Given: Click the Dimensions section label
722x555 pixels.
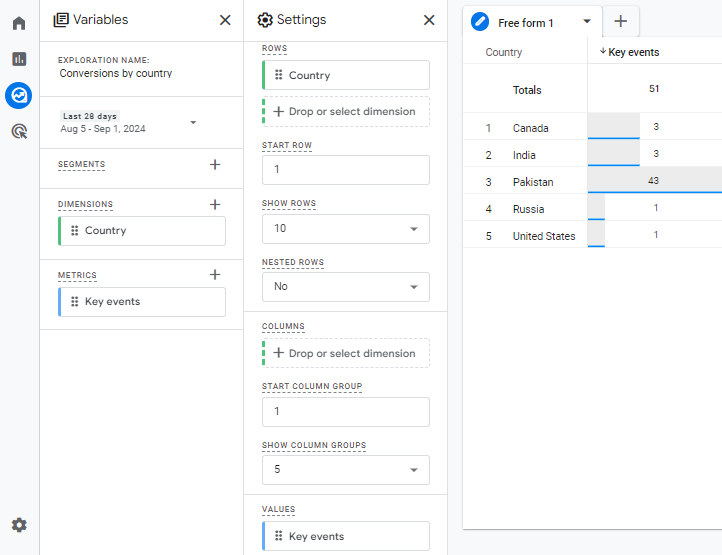Looking at the screenshot, I should click(85, 204).
